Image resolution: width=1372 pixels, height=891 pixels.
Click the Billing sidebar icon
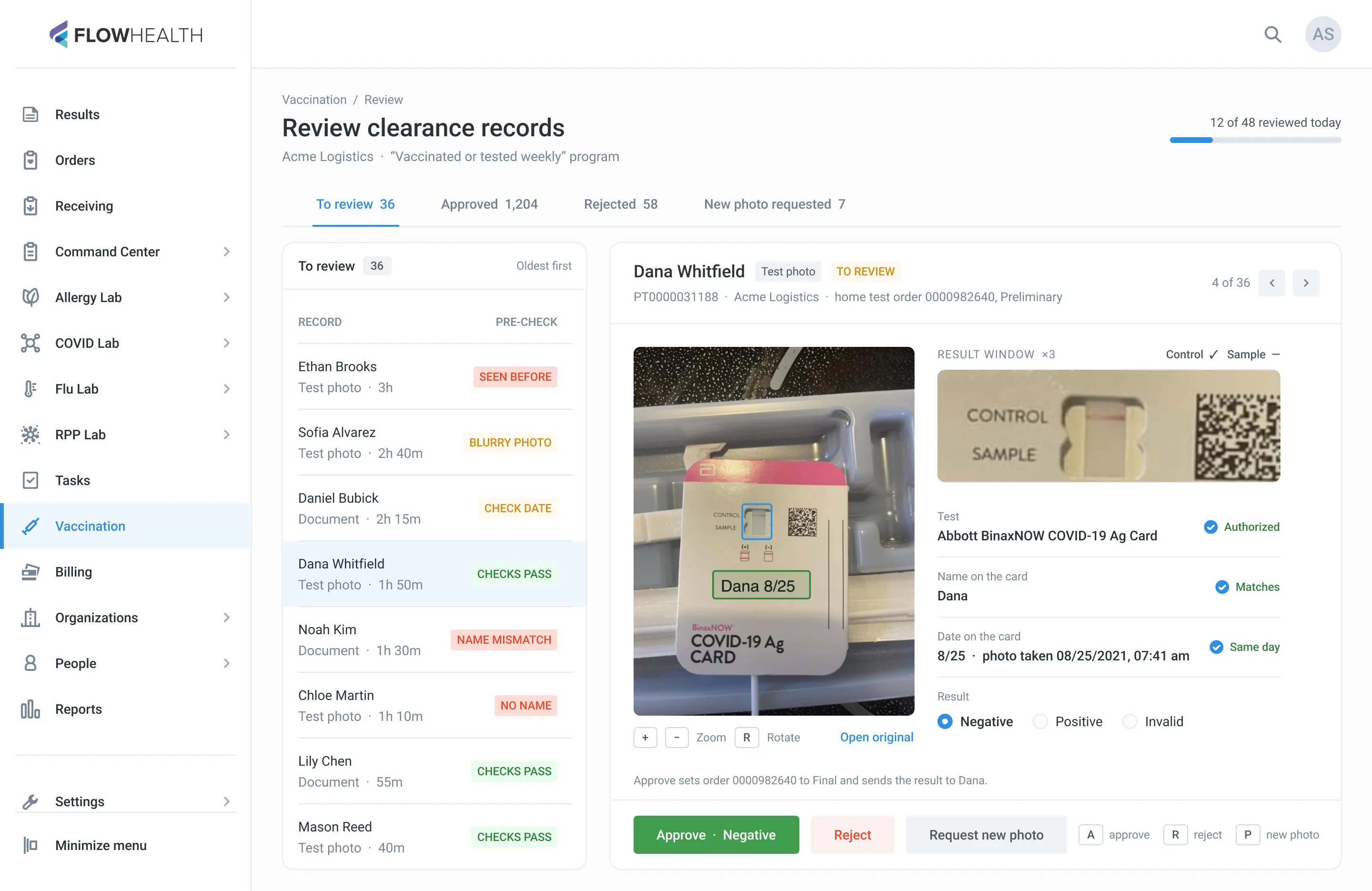30,571
